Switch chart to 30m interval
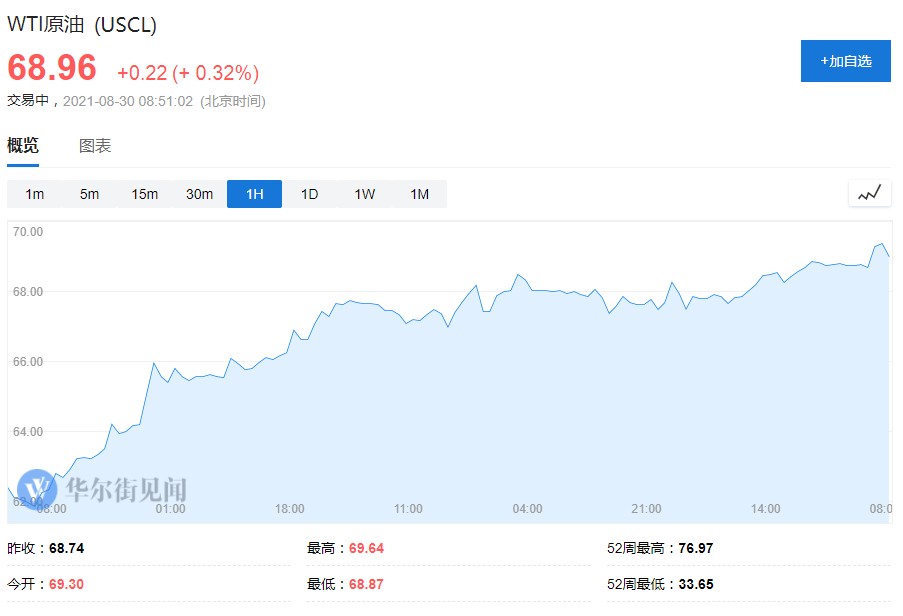This screenshot has height=616, width=903. pos(200,194)
